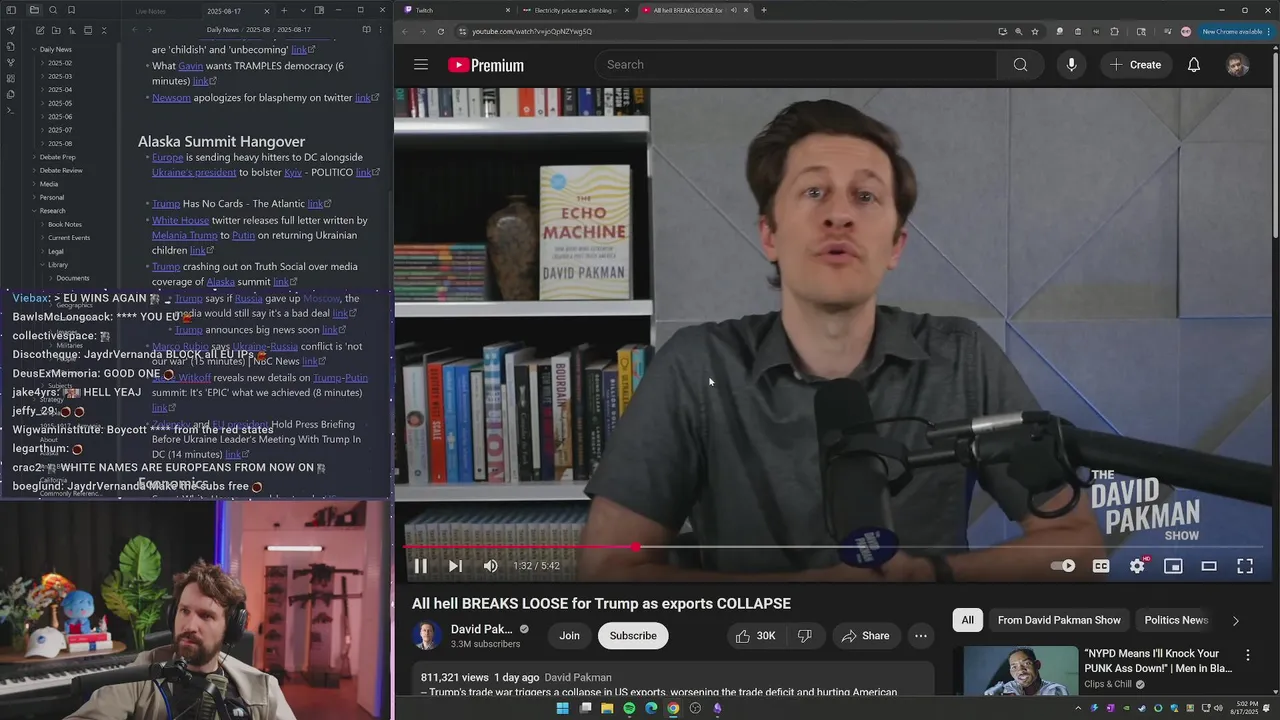Show next filter chips arrow
1280x720 pixels.
1235,621
